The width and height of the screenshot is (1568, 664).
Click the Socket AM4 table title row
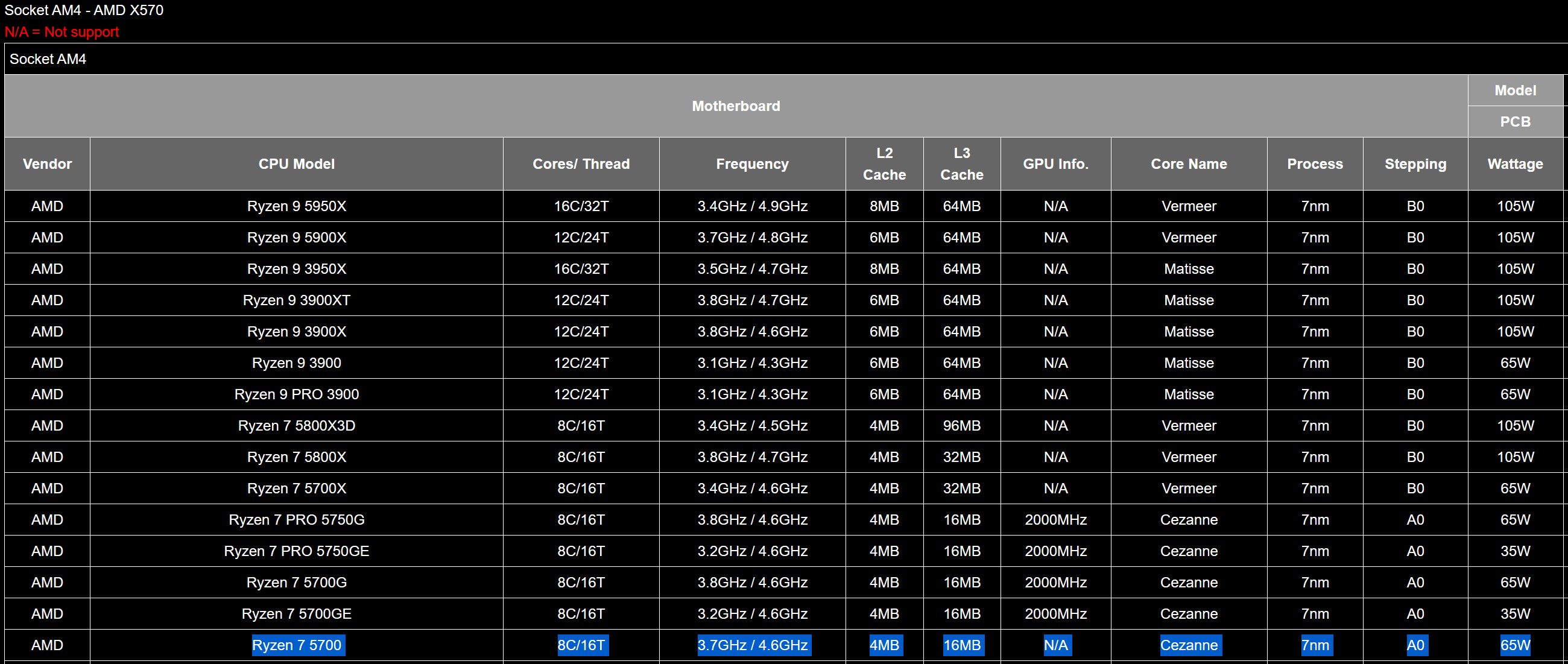(785, 59)
